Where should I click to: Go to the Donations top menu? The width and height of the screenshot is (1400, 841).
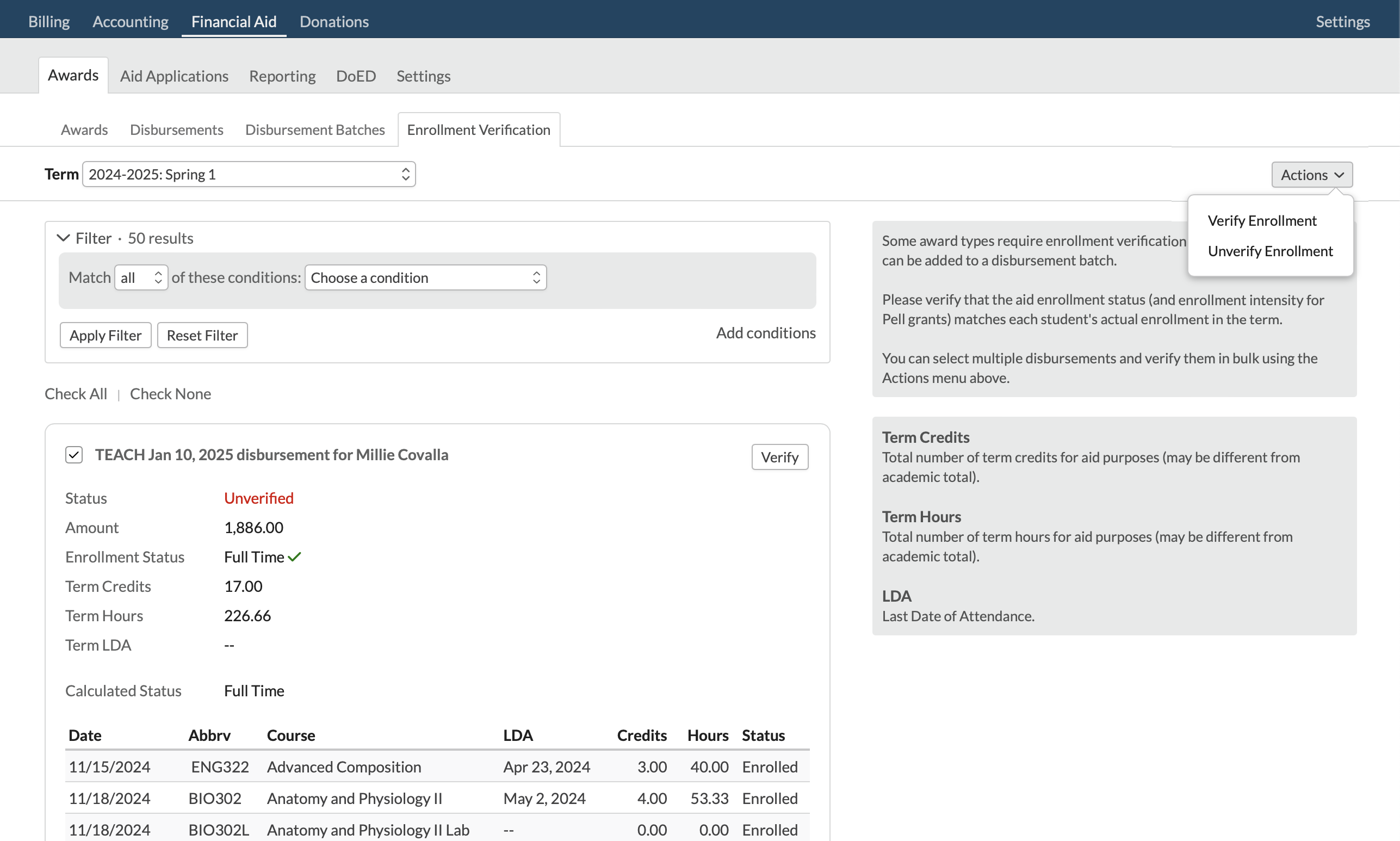[x=334, y=22]
